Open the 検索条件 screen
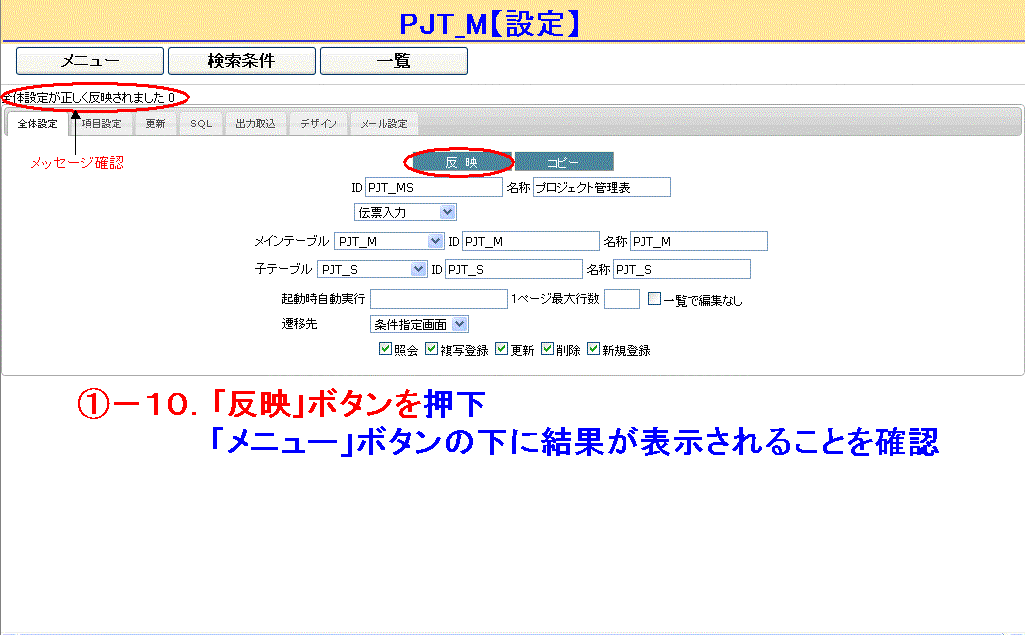The image size is (1025, 635). pos(241,61)
